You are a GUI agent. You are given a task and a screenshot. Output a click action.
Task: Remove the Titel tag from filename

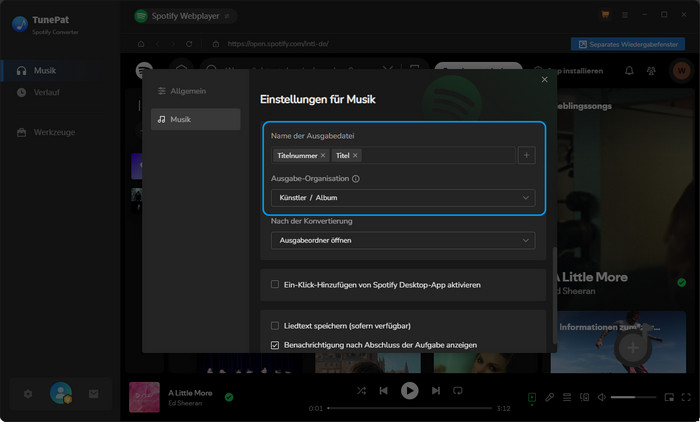pos(355,156)
